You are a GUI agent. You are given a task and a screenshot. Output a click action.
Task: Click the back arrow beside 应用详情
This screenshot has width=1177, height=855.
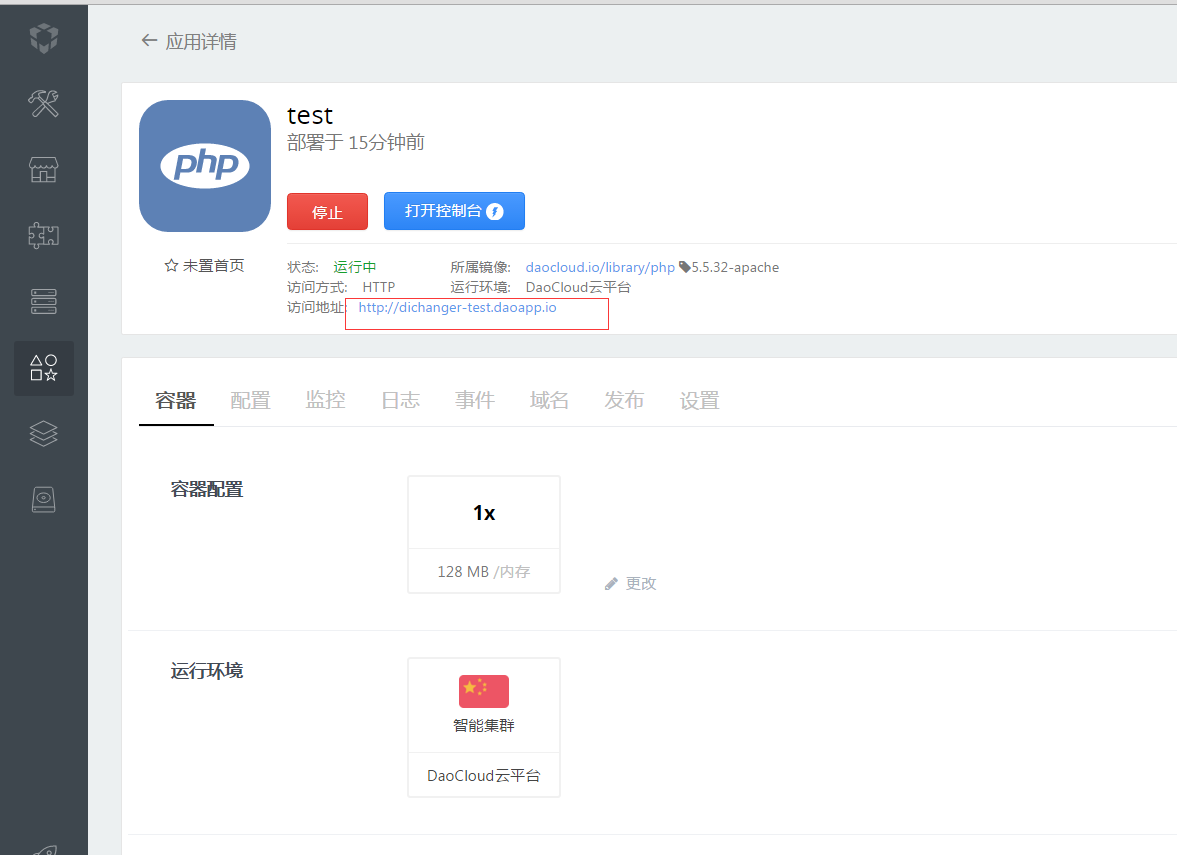click(149, 41)
